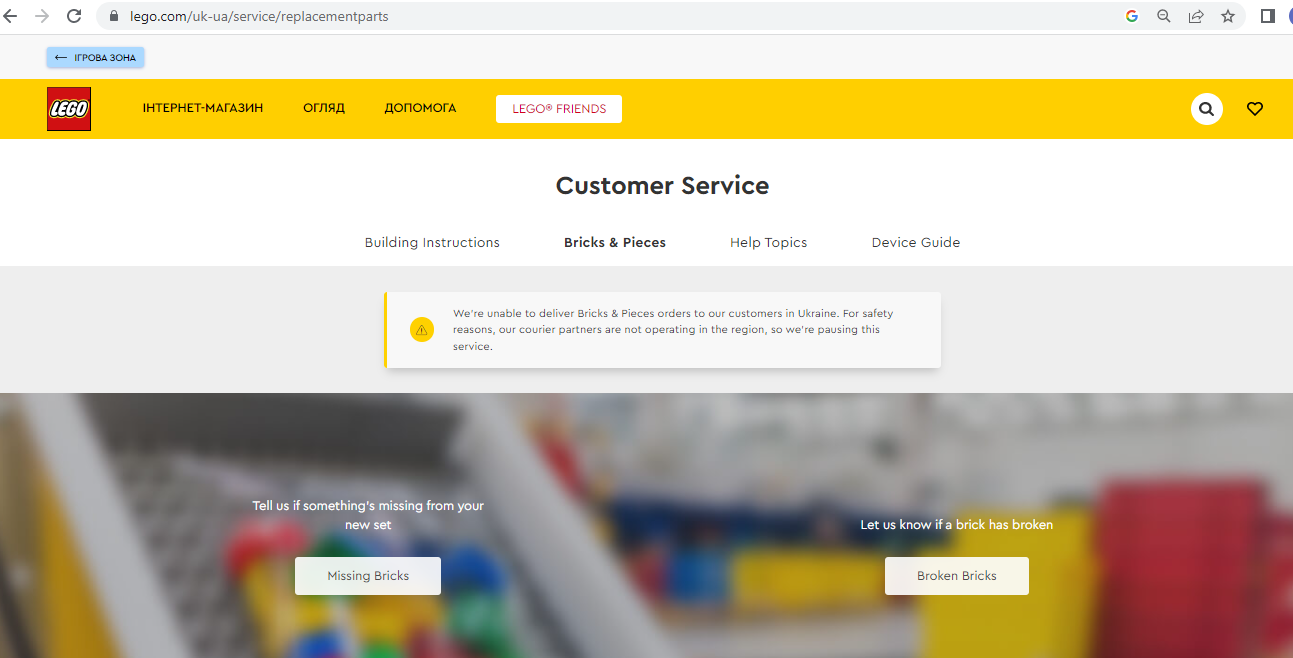Click the browser back arrow
Image resolution: width=1293 pixels, height=658 pixels.
pyautogui.click(x=10, y=16)
